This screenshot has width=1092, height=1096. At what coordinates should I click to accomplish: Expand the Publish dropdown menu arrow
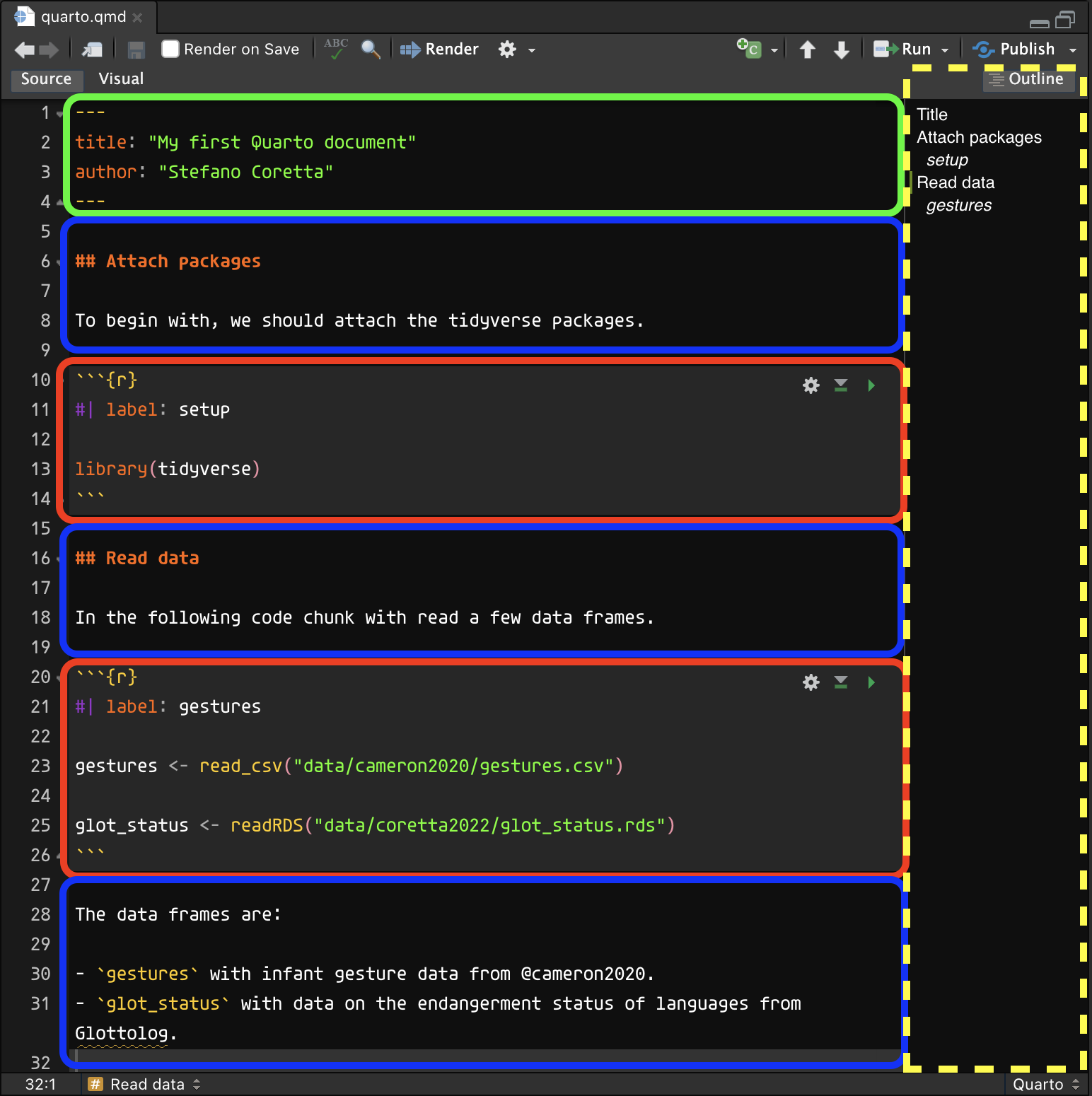(1072, 50)
